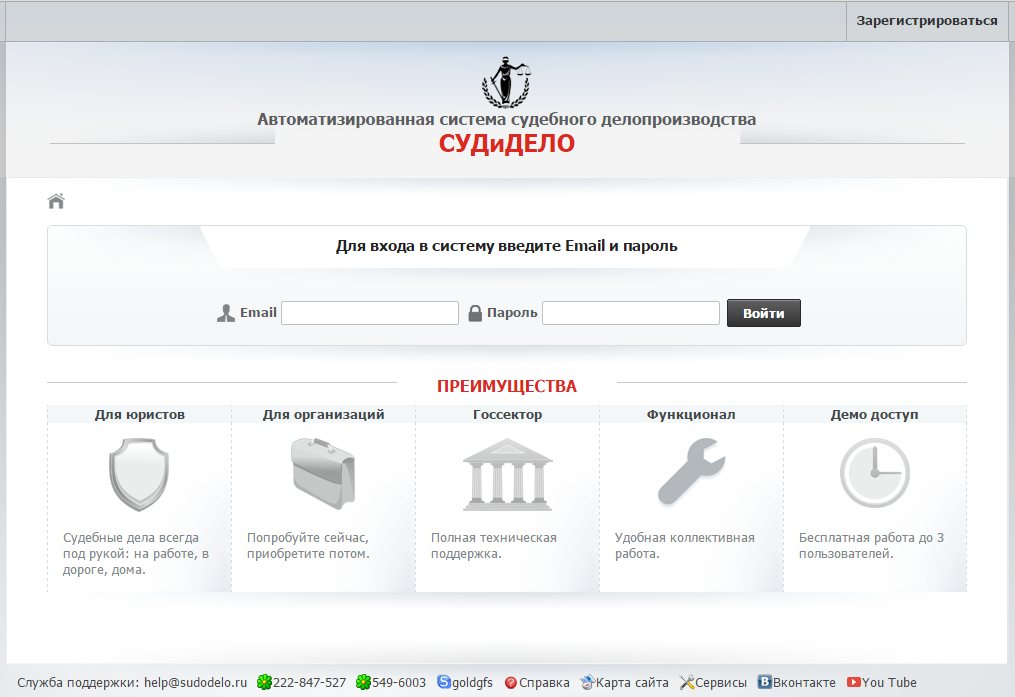The height and width of the screenshot is (697, 1015).
Task: Focus the Email input field
Action: (370, 313)
